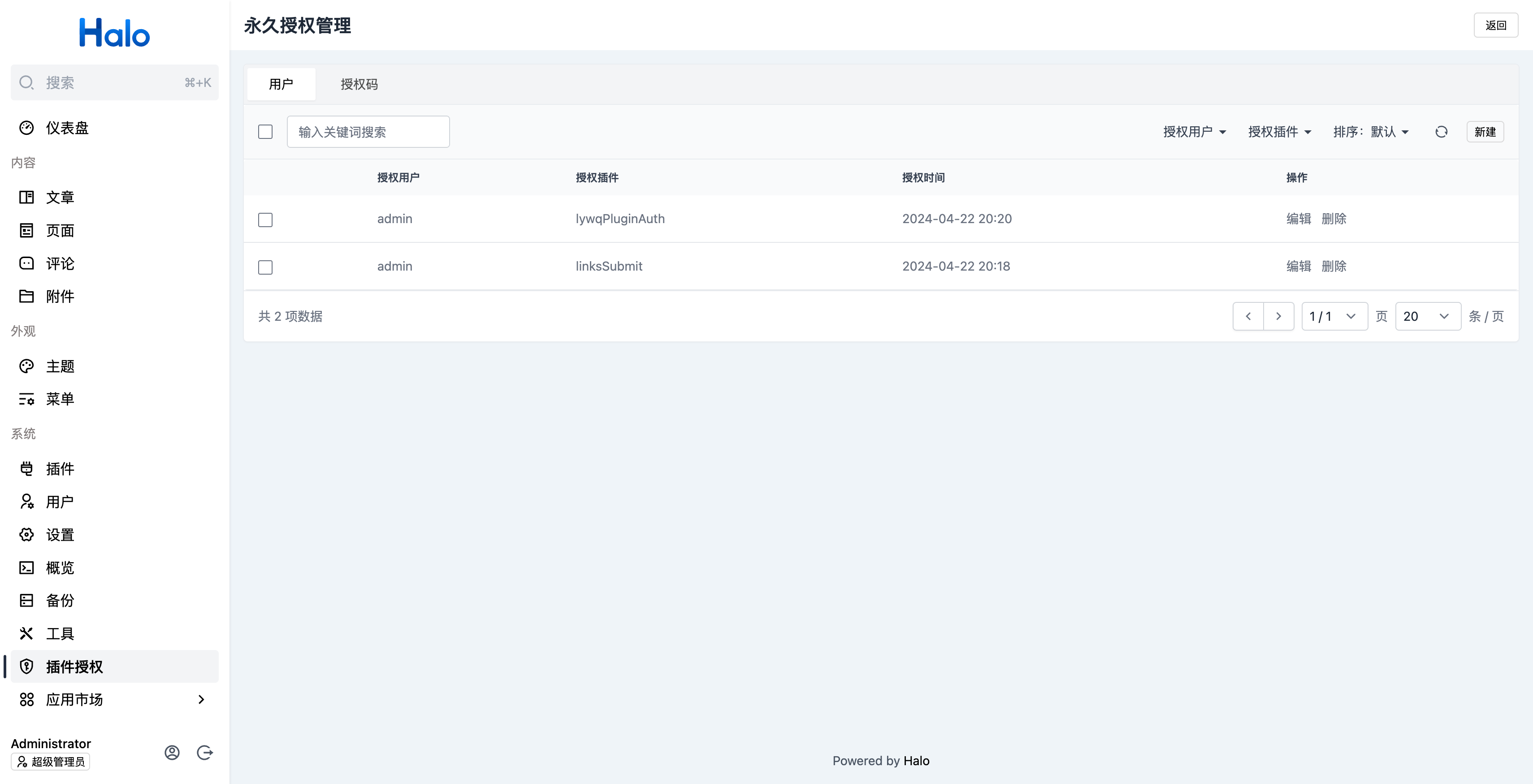Click the logout icon in sidebar footer
Image resolution: width=1533 pixels, height=784 pixels.
tap(205, 753)
